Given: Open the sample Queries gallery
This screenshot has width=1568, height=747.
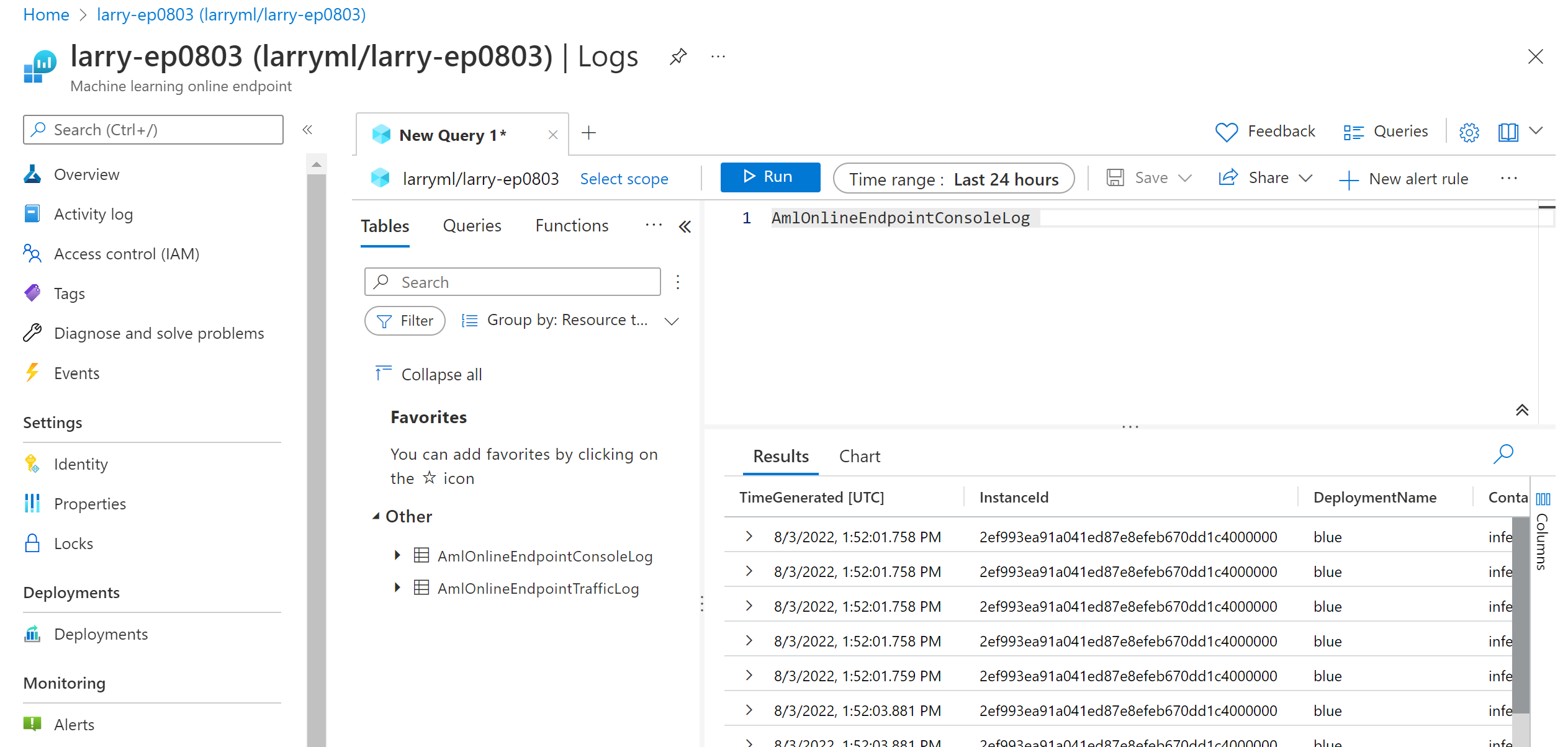Looking at the screenshot, I should tap(1384, 131).
